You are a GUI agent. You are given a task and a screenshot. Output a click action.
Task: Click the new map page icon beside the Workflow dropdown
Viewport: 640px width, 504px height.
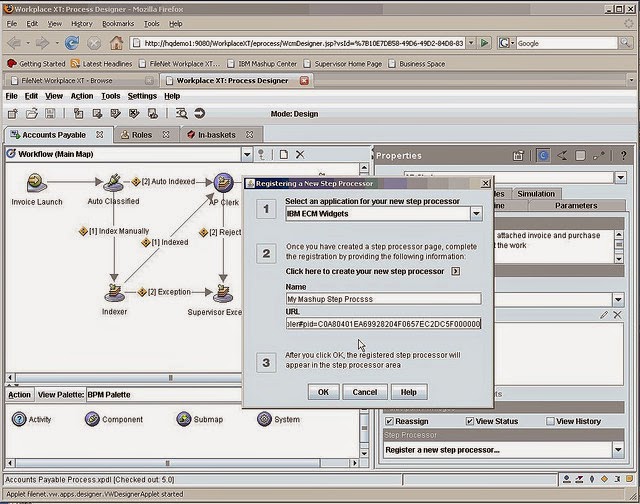[284, 155]
